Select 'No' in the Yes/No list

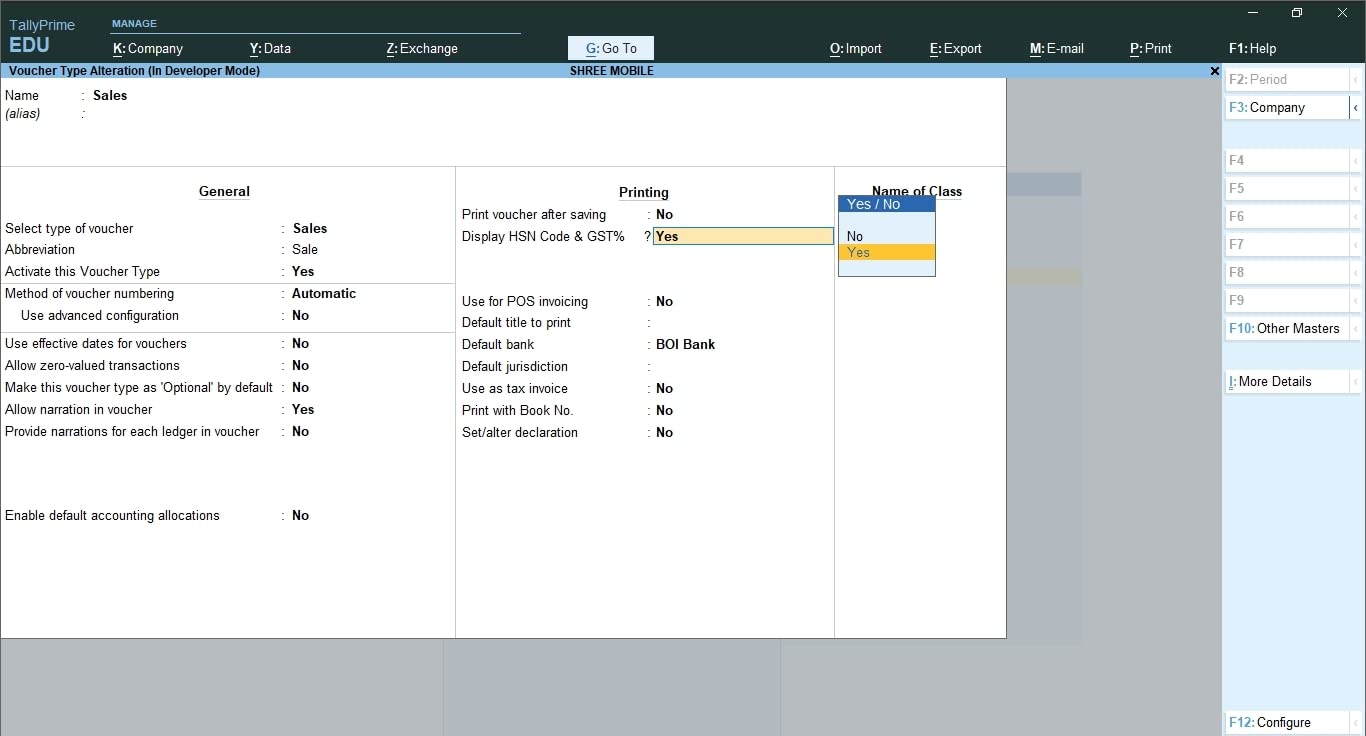[855, 237]
